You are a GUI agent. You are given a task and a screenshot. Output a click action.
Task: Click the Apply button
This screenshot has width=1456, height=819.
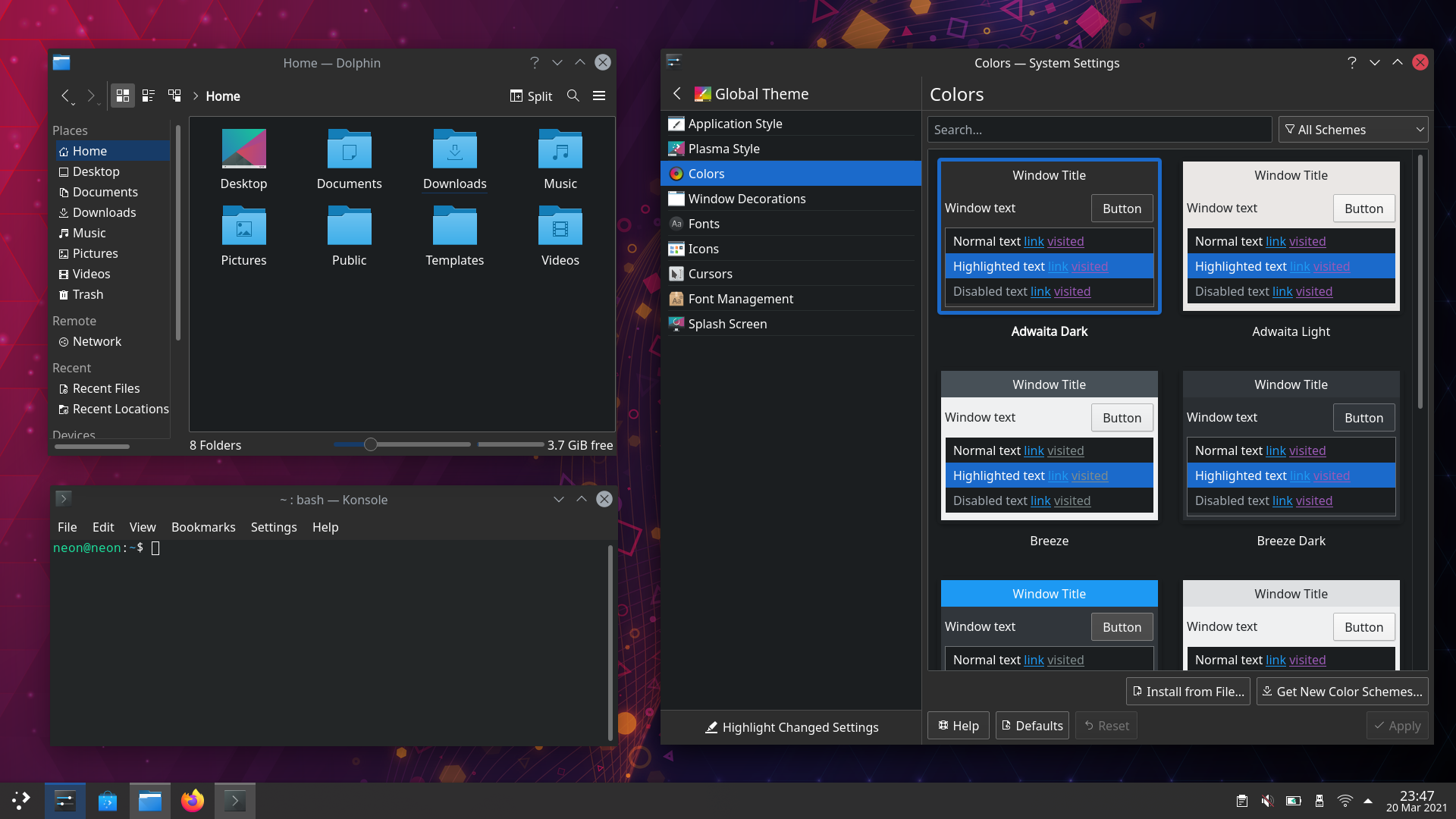click(x=1398, y=726)
